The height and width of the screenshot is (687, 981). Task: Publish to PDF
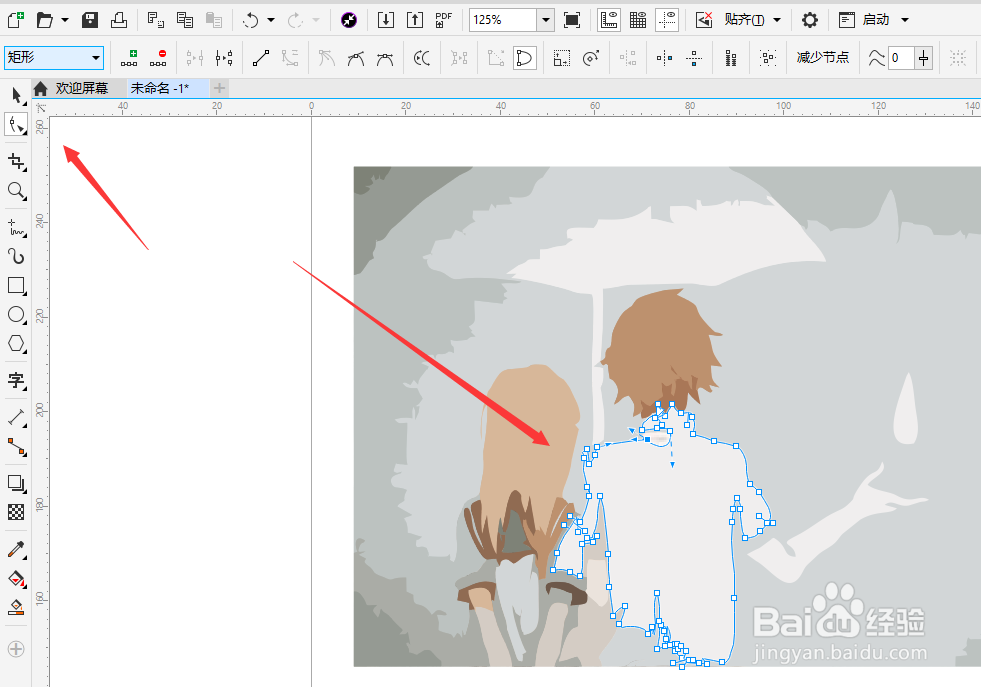click(444, 20)
